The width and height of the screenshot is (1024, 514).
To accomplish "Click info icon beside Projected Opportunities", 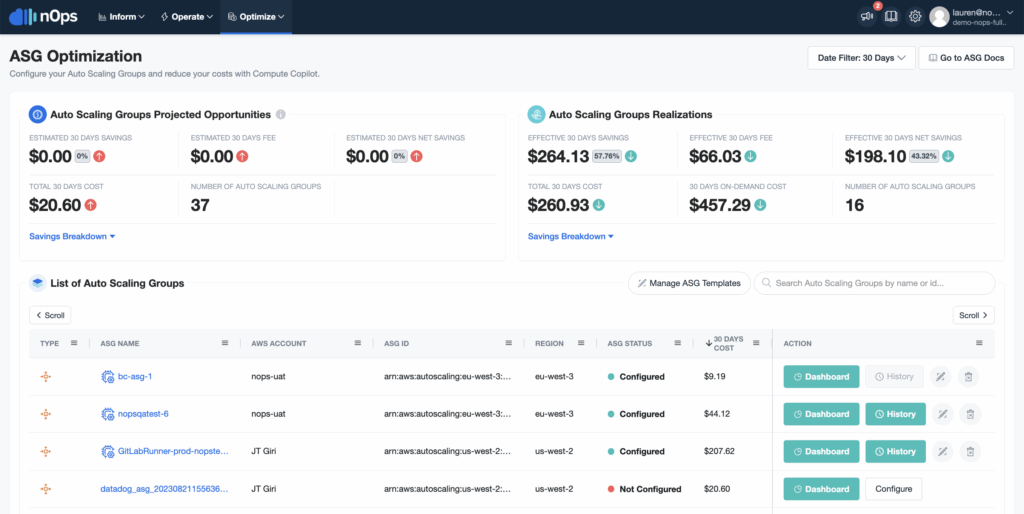I will (x=281, y=115).
